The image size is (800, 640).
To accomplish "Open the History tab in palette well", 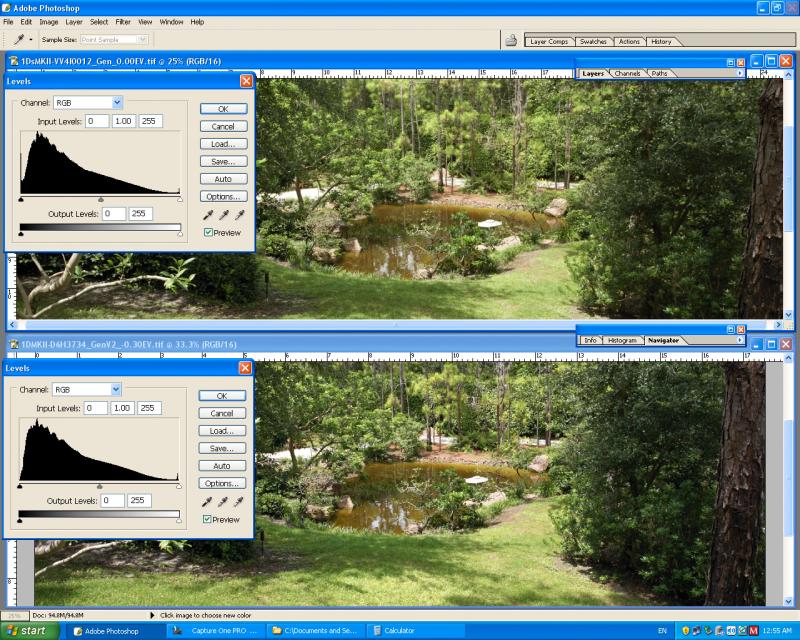I will coord(661,41).
